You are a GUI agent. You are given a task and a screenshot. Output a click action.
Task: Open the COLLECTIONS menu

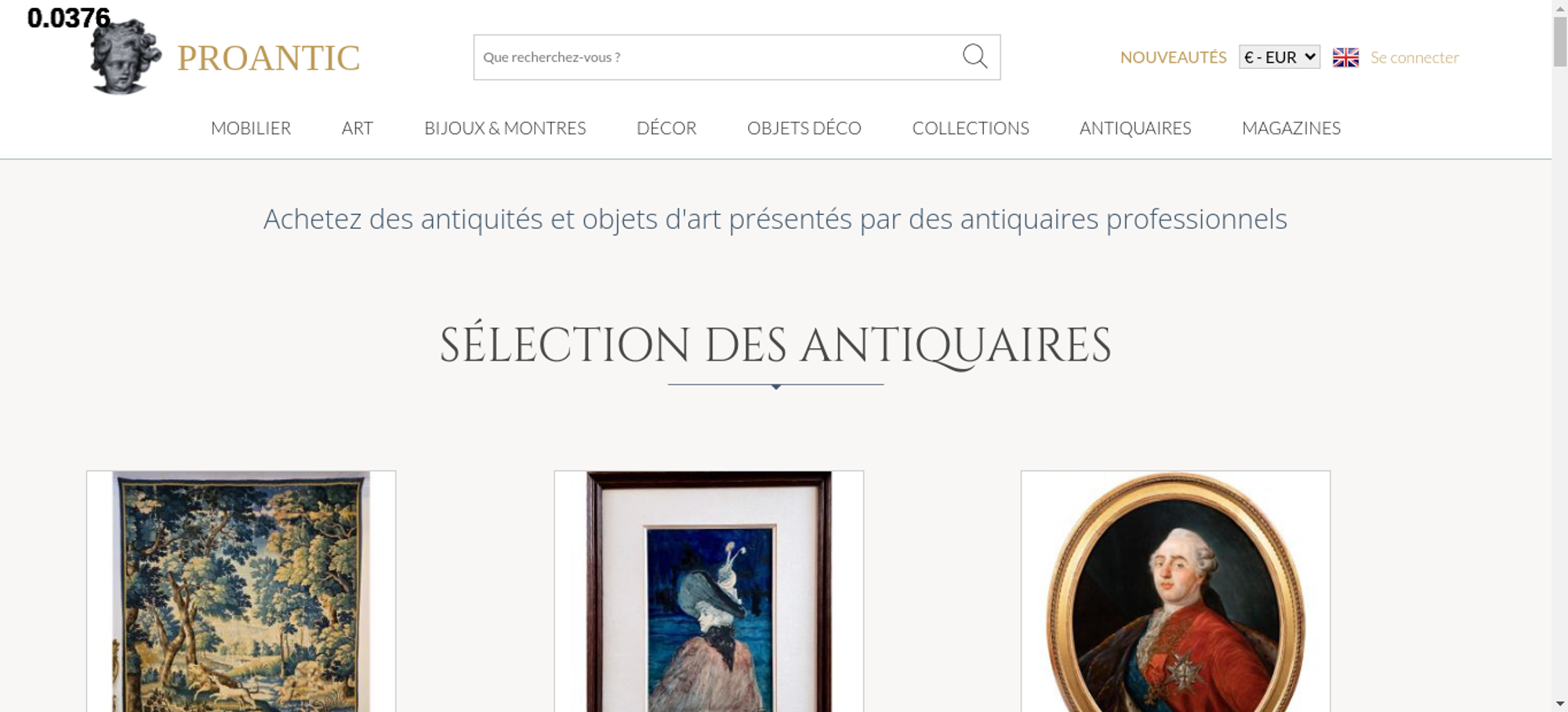coord(971,128)
